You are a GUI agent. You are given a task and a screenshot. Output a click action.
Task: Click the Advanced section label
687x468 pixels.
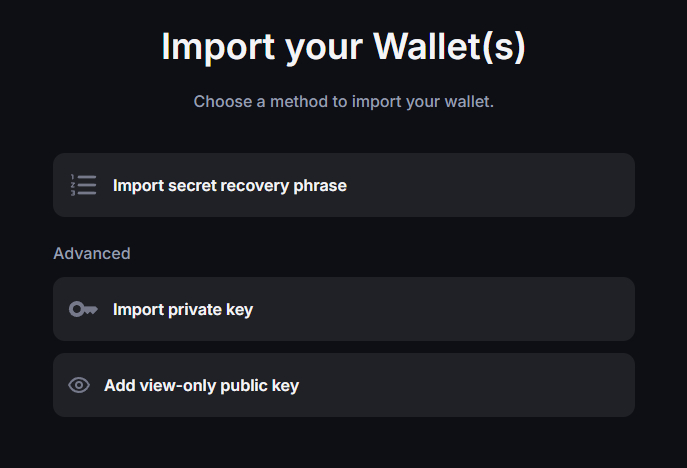point(92,254)
